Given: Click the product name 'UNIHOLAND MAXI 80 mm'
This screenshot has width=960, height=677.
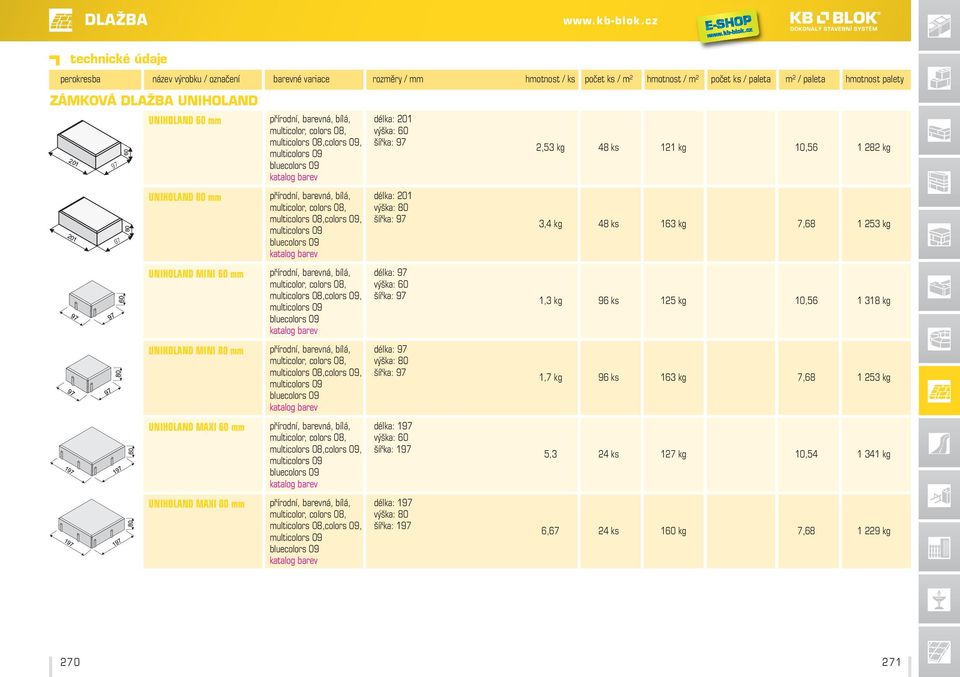Looking at the screenshot, I should 197,504.
